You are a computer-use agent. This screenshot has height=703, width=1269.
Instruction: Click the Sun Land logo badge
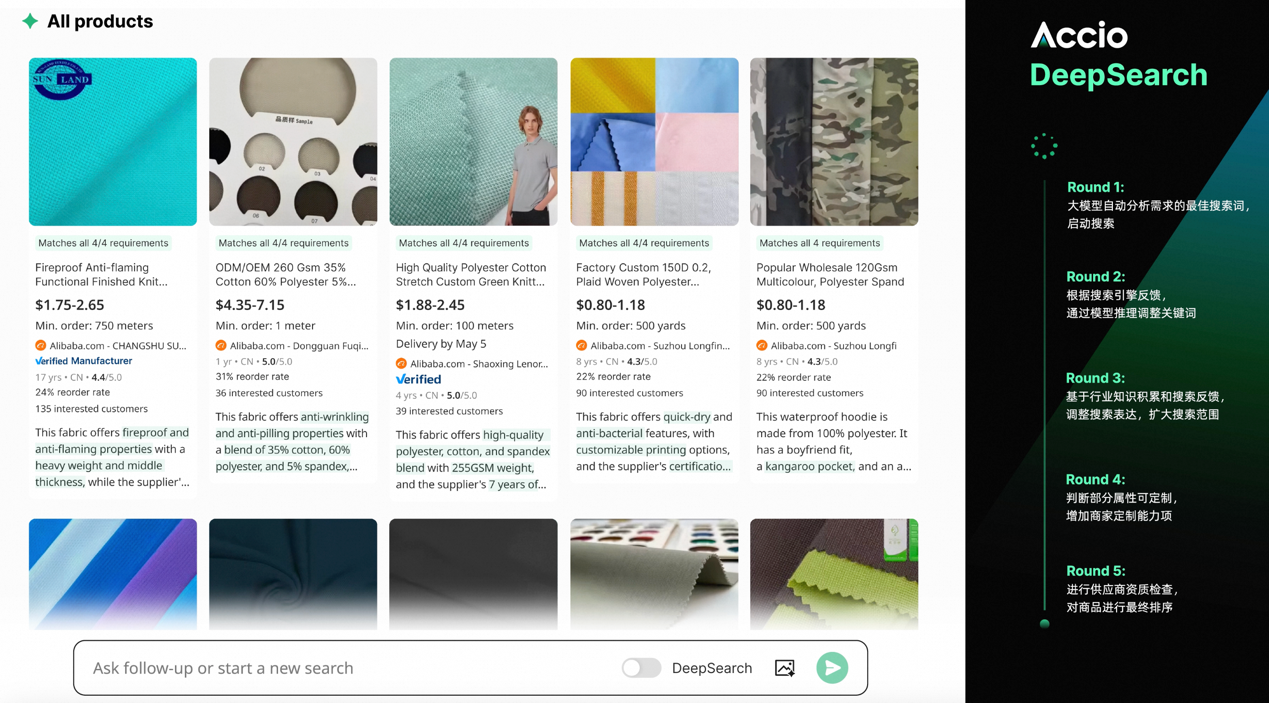pos(62,79)
